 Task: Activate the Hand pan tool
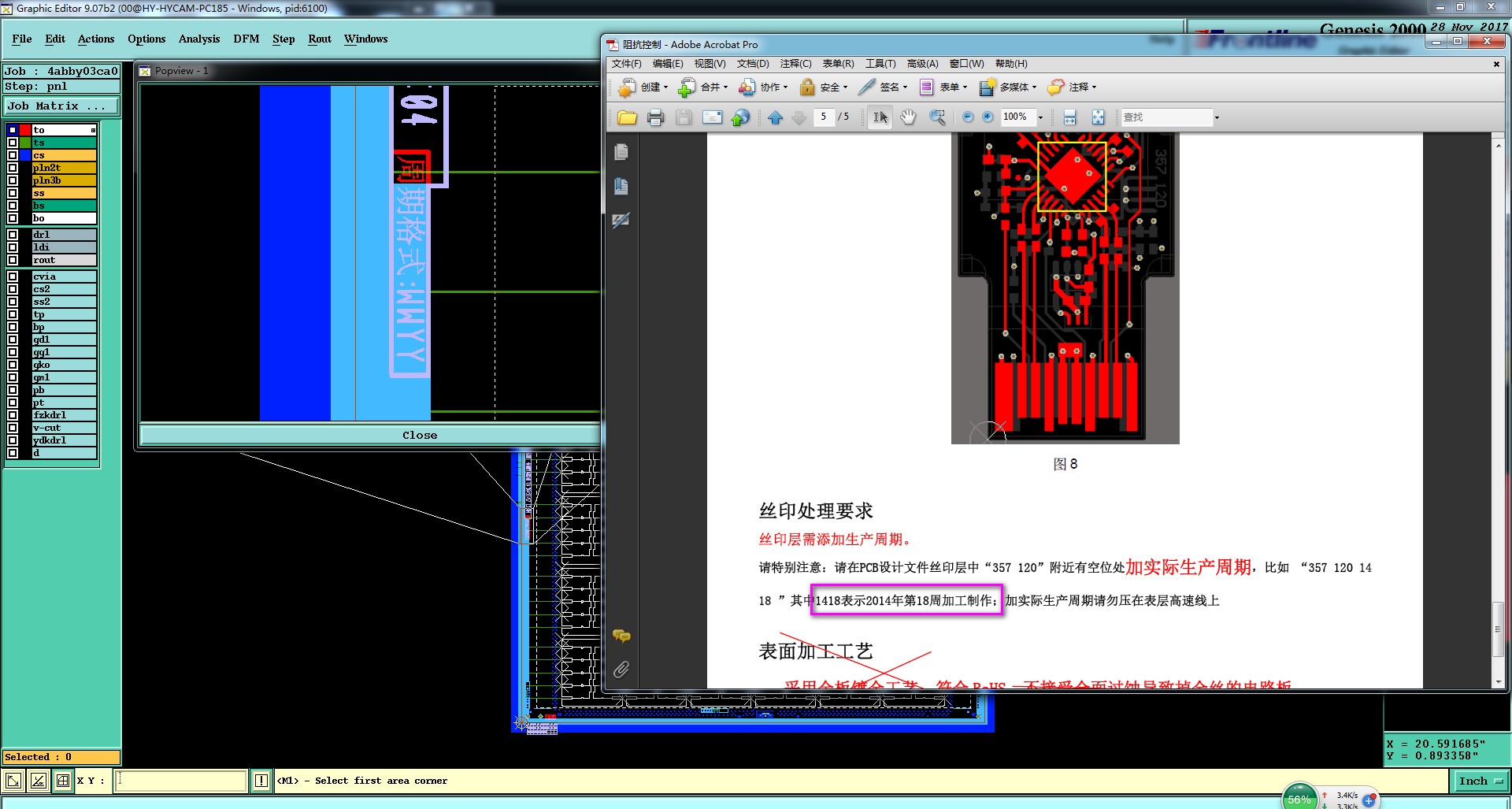click(x=909, y=117)
